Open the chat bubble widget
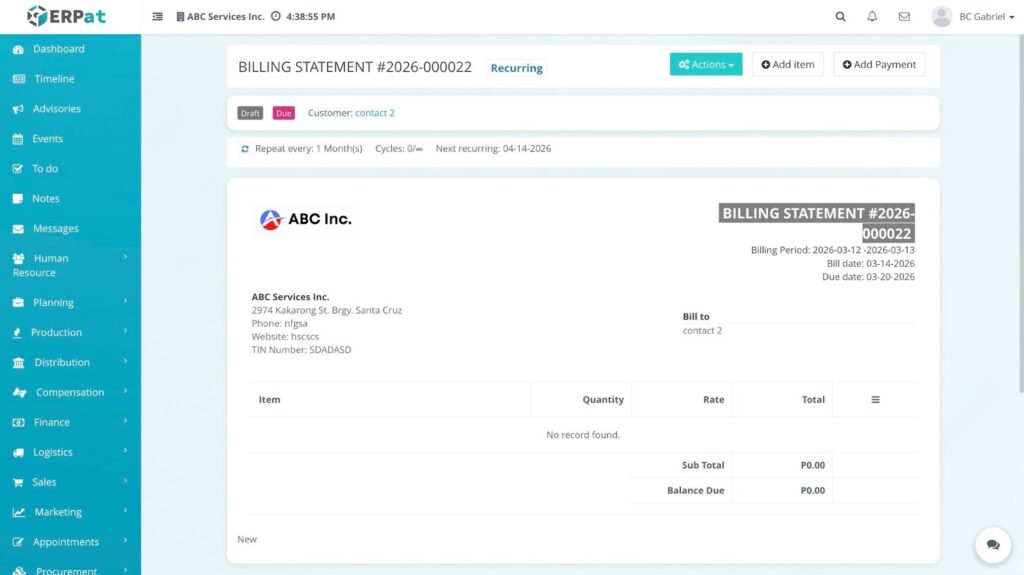This screenshot has height=575, width=1024. 992,545
